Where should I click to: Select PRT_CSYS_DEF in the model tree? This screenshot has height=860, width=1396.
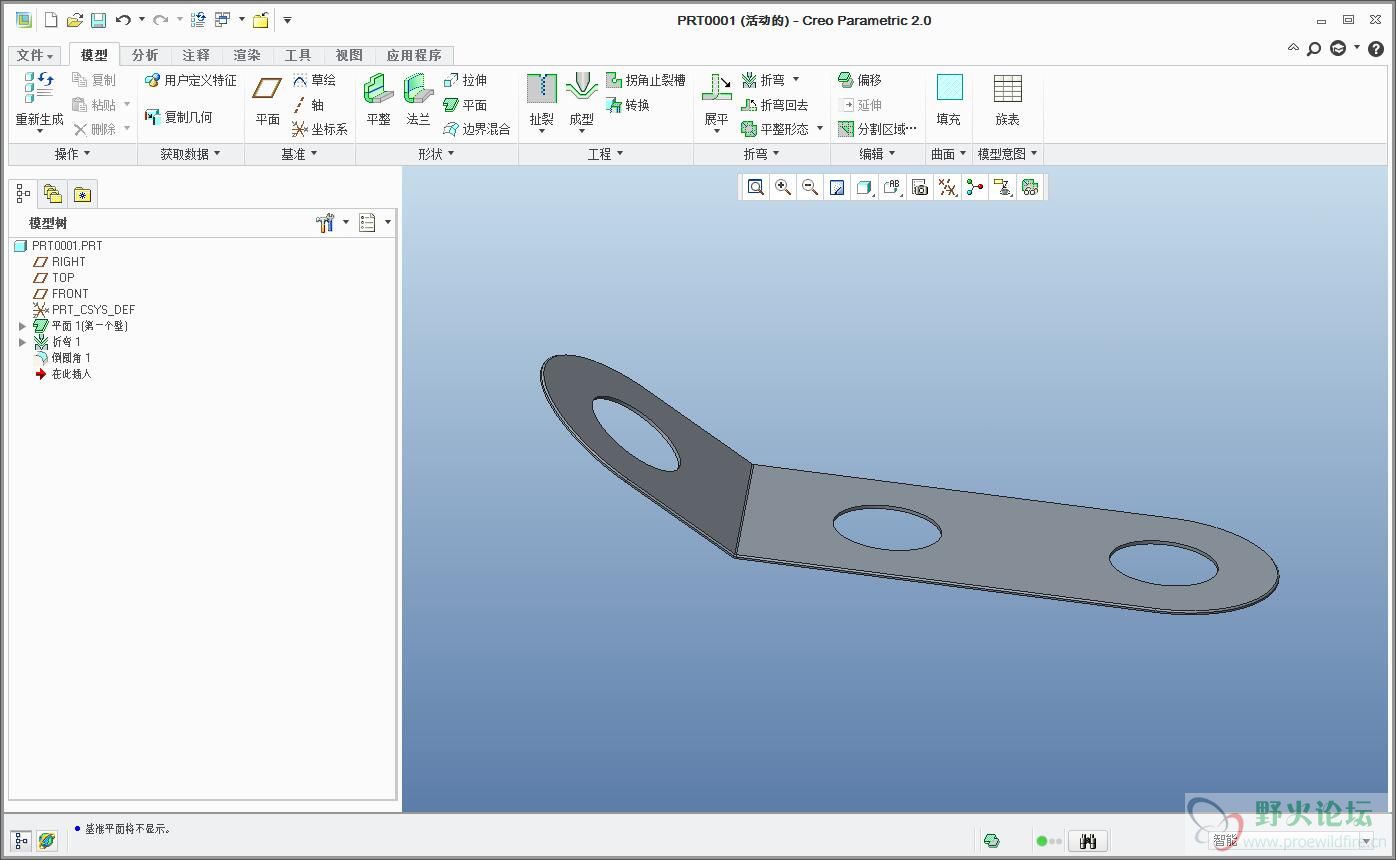[x=84, y=310]
